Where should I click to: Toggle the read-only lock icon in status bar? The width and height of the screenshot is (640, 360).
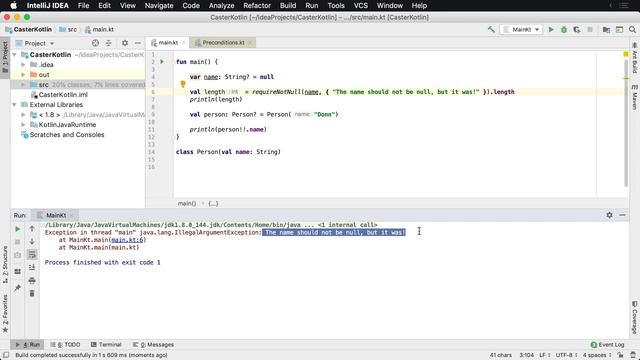pos(620,355)
